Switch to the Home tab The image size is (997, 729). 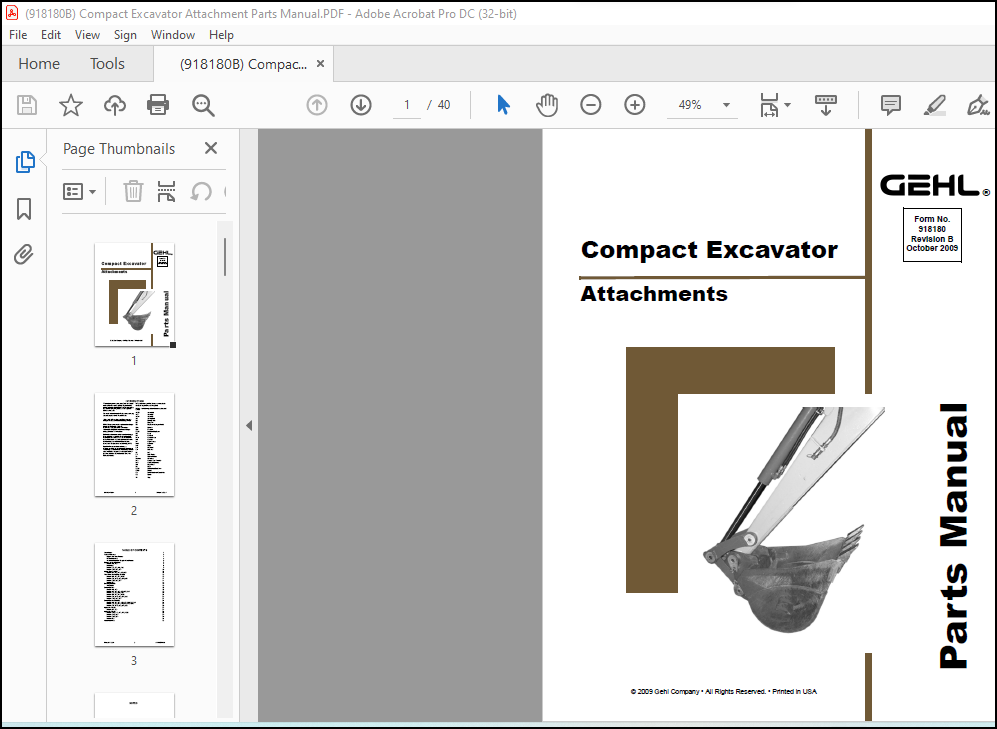[39, 64]
